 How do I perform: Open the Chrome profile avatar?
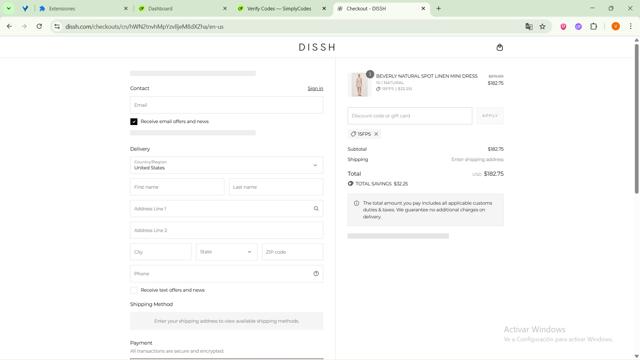click(616, 27)
